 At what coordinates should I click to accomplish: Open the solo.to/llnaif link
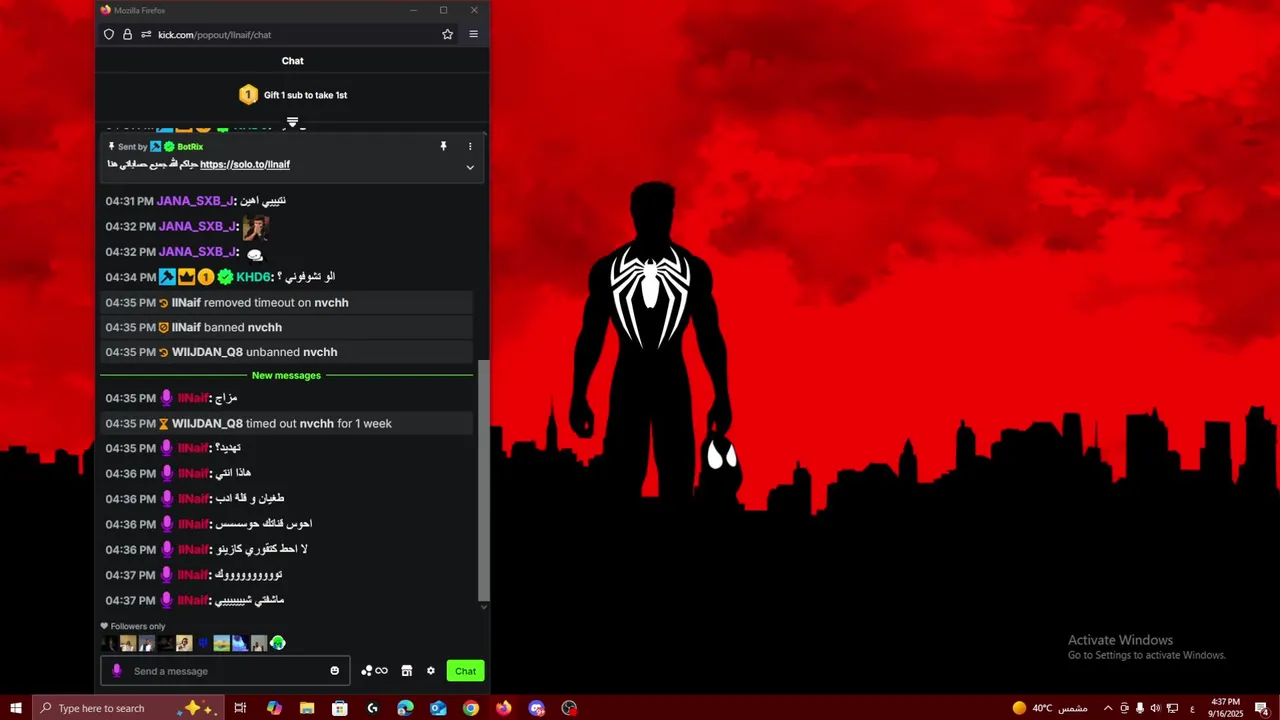point(245,164)
